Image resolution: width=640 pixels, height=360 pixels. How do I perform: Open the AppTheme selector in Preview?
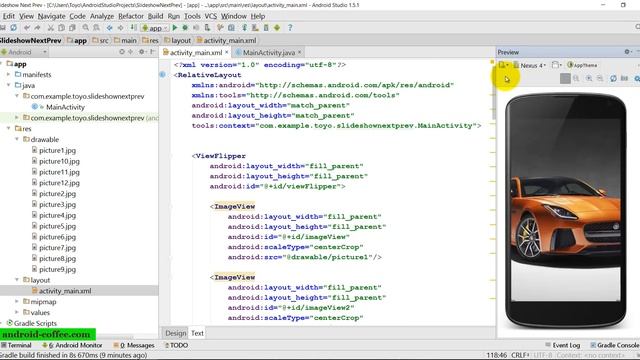(x=582, y=65)
